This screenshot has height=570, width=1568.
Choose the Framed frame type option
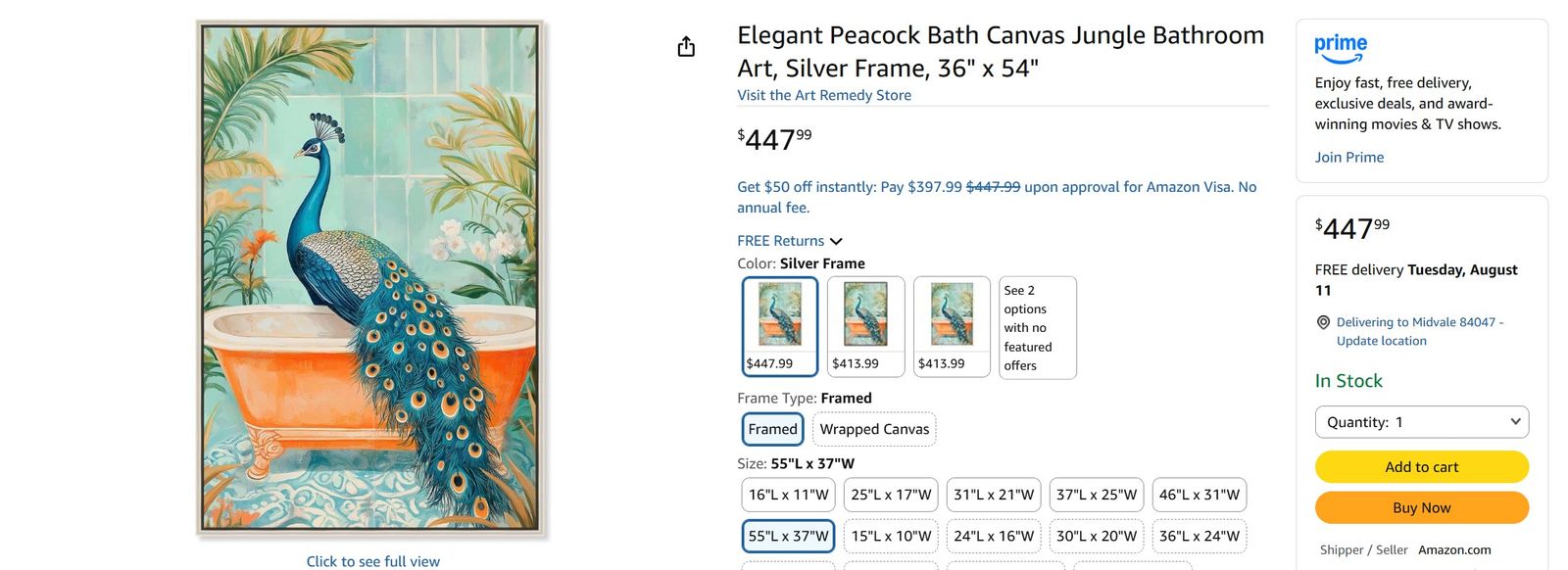773,429
